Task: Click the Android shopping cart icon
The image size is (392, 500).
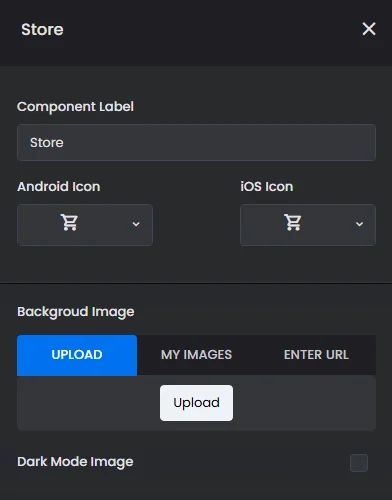Action: (69, 222)
